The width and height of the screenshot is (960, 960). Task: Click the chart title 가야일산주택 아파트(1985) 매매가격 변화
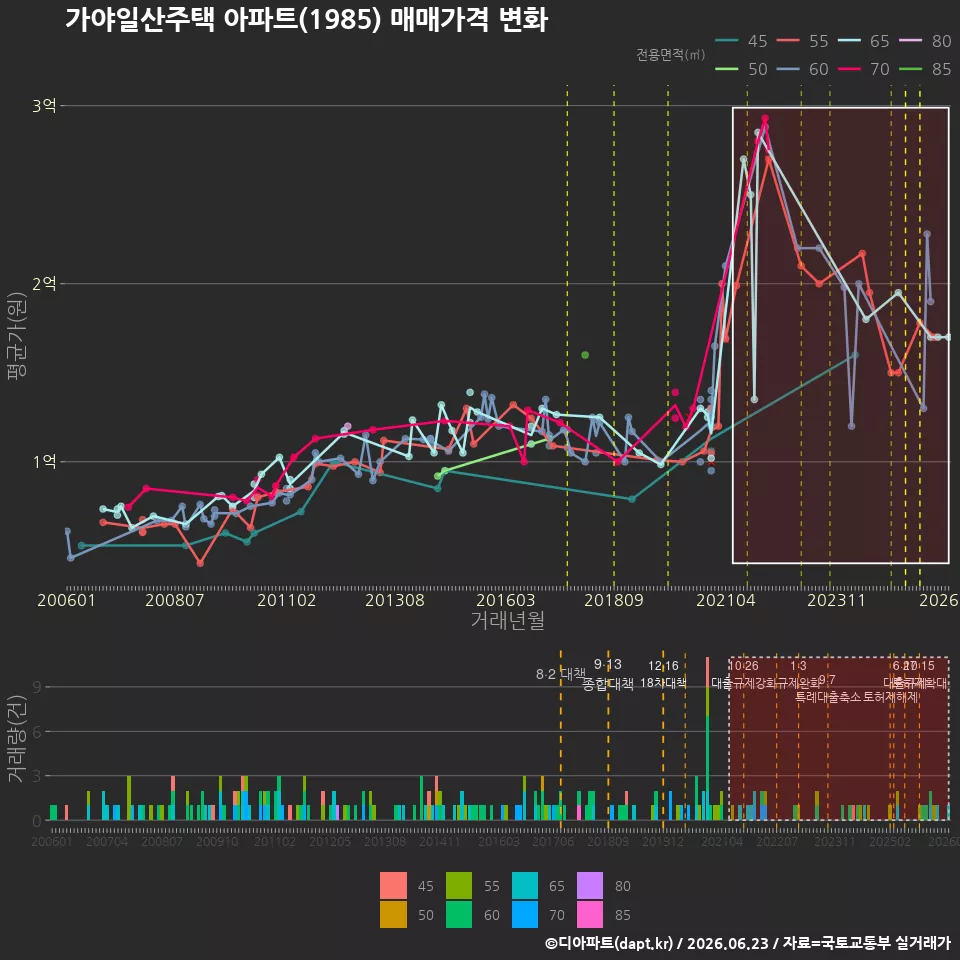pos(306,20)
